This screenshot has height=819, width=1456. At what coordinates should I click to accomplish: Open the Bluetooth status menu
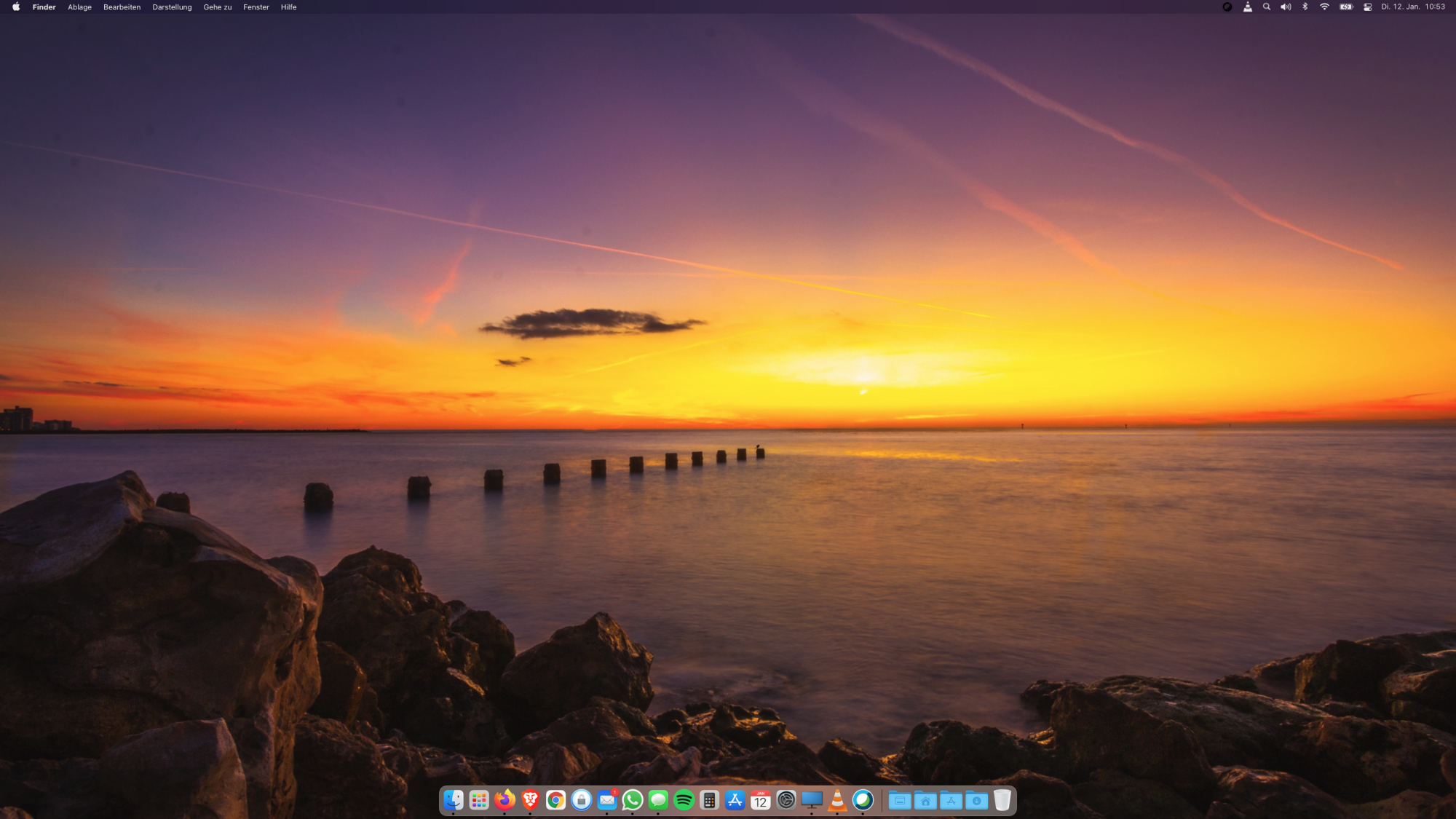tap(1305, 7)
